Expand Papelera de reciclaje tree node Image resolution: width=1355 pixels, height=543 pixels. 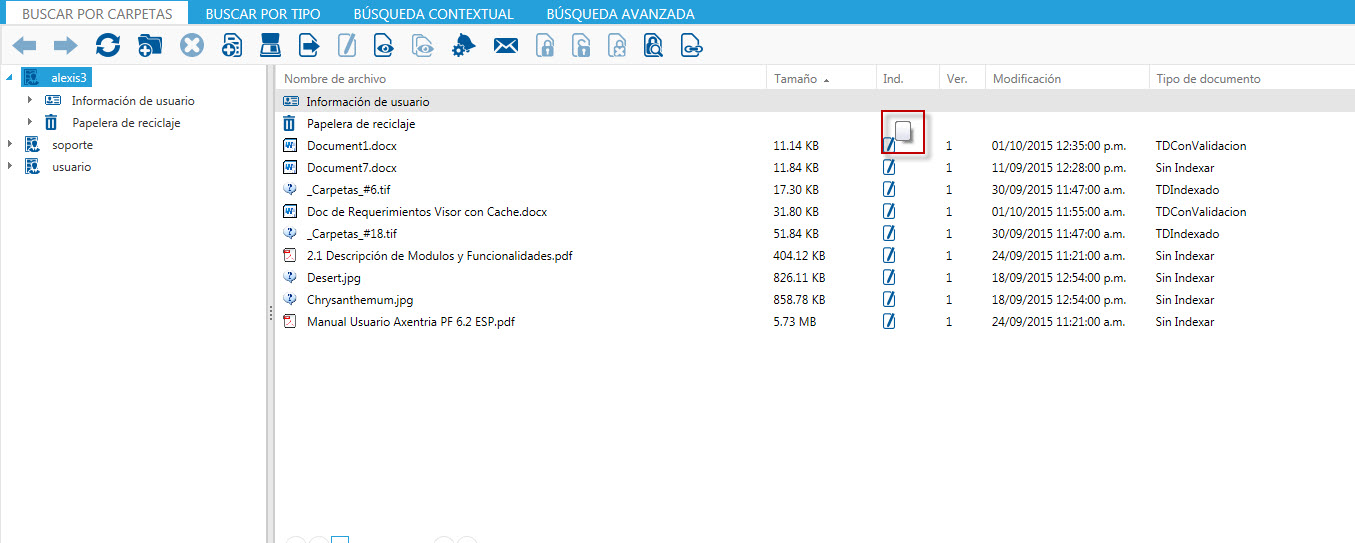click(x=30, y=122)
